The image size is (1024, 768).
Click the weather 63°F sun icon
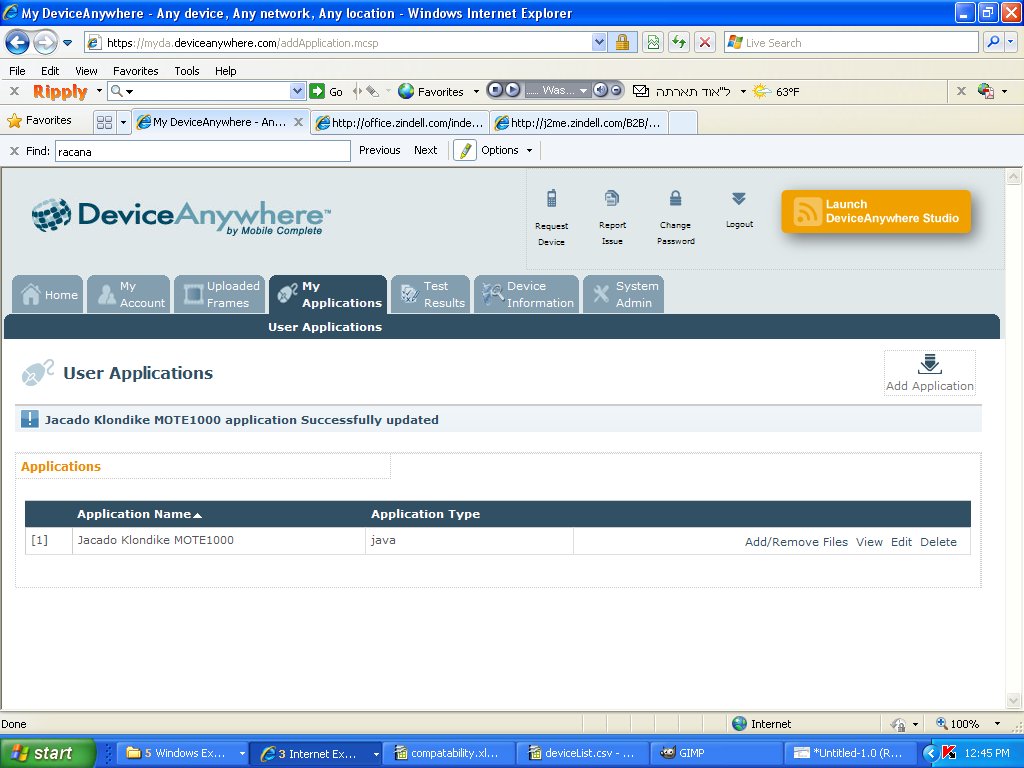(761, 91)
